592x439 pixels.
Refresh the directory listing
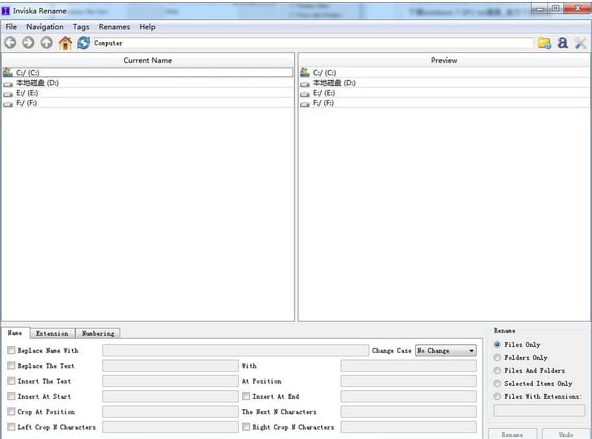[83, 43]
